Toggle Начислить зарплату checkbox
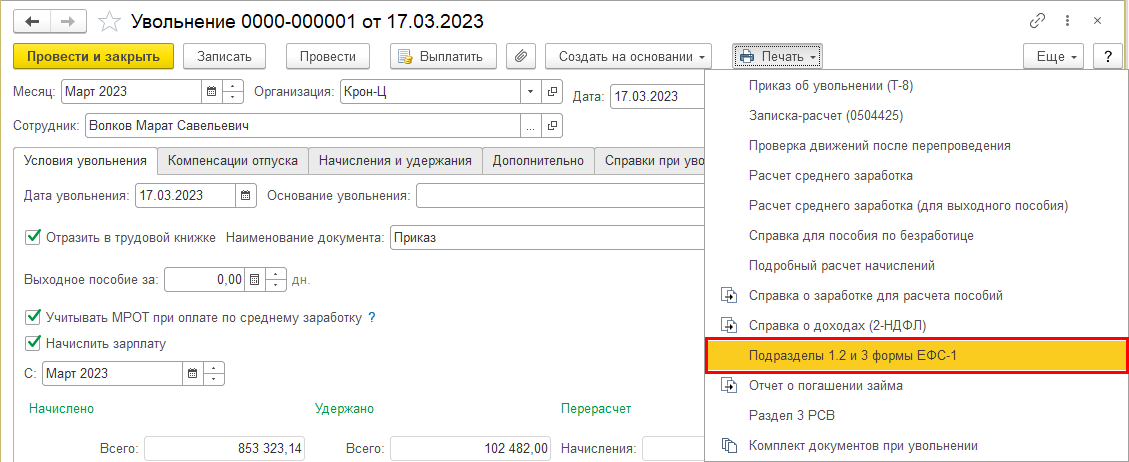 [x=32, y=343]
